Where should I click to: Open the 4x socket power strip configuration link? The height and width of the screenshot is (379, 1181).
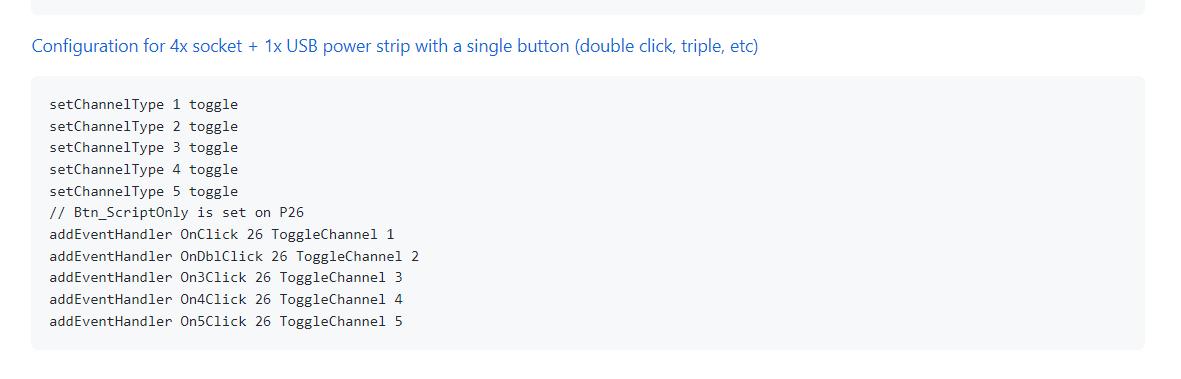[x=395, y=47]
